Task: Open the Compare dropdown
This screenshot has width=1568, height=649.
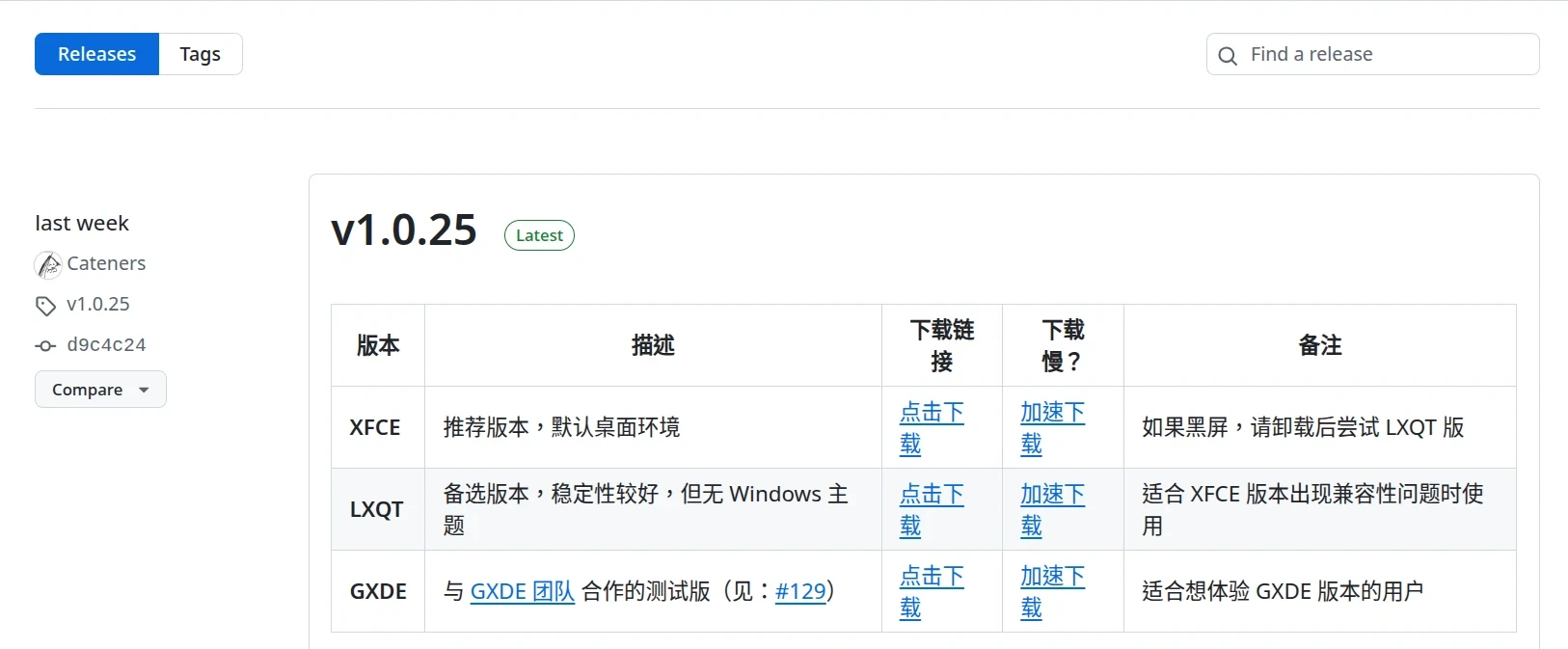Action: pyautogui.click(x=100, y=390)
